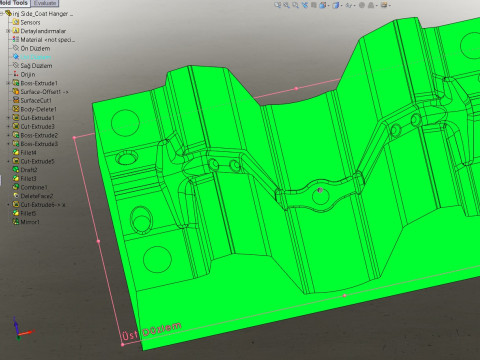Click the Surface-Offset1 feature icon

pyautogui.click(x=16, y=92)
